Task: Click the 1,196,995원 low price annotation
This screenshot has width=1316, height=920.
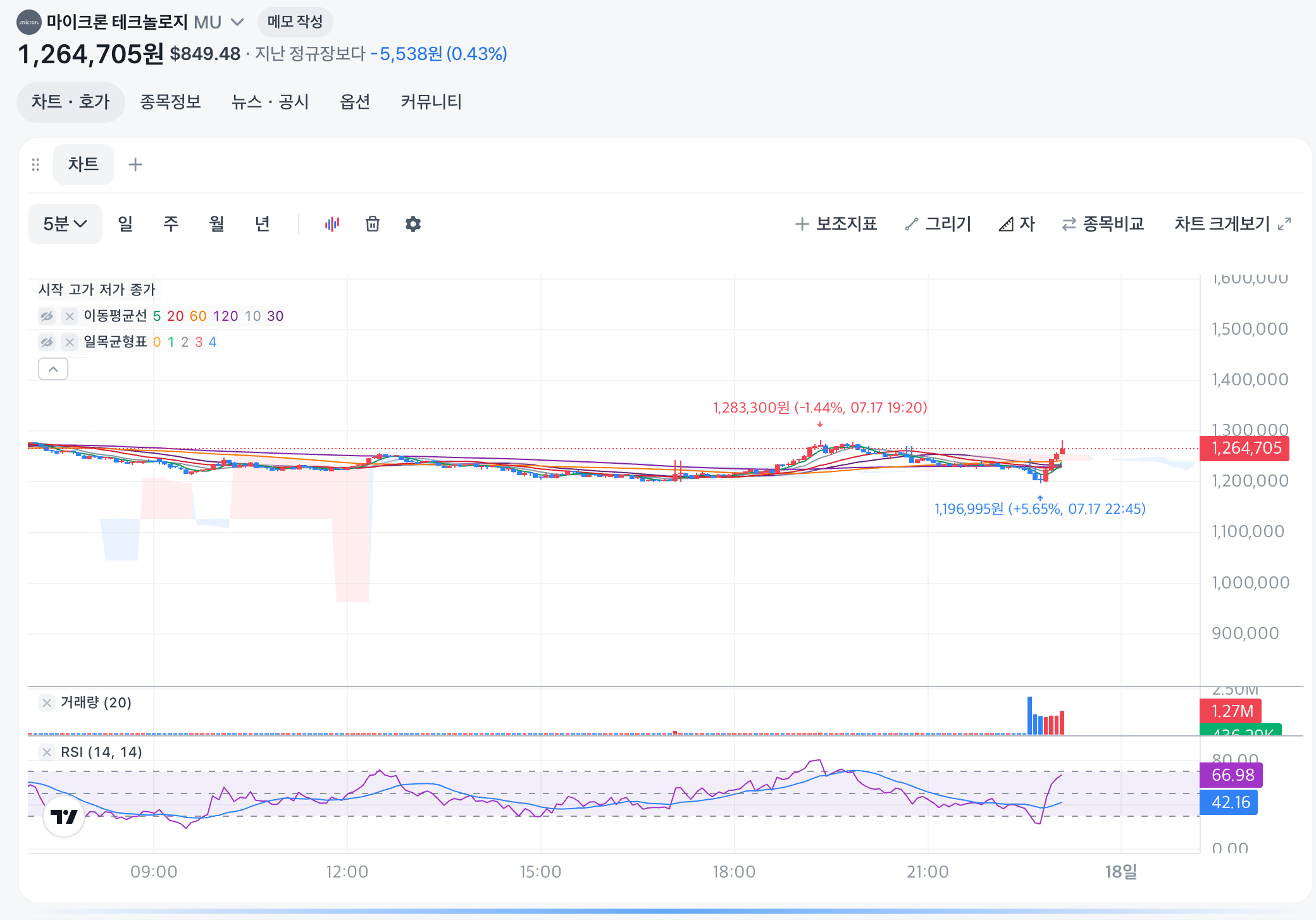Action: point(1040,509)
